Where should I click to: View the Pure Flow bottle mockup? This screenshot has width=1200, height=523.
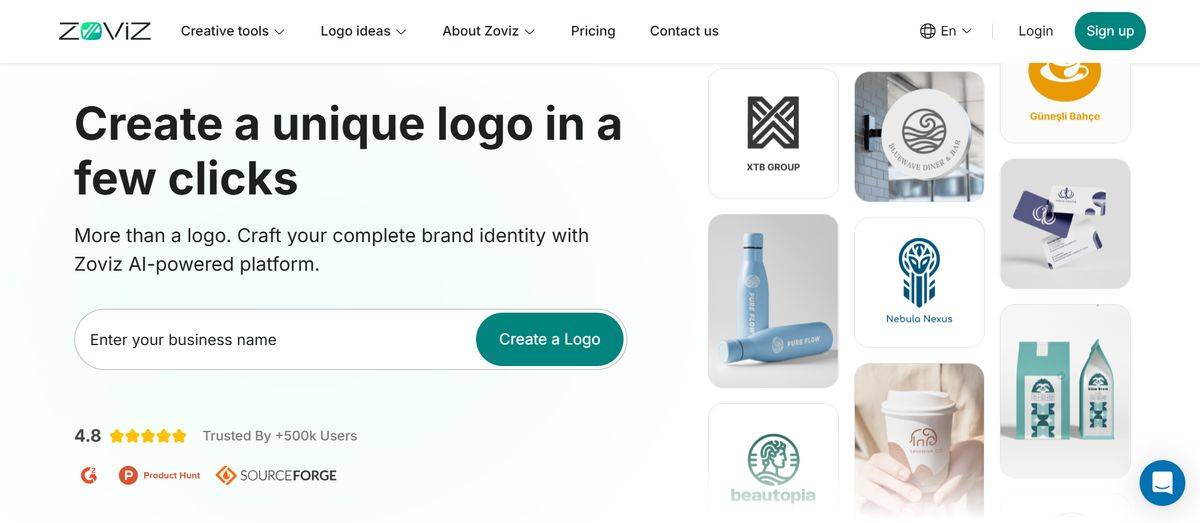(773, 300)
